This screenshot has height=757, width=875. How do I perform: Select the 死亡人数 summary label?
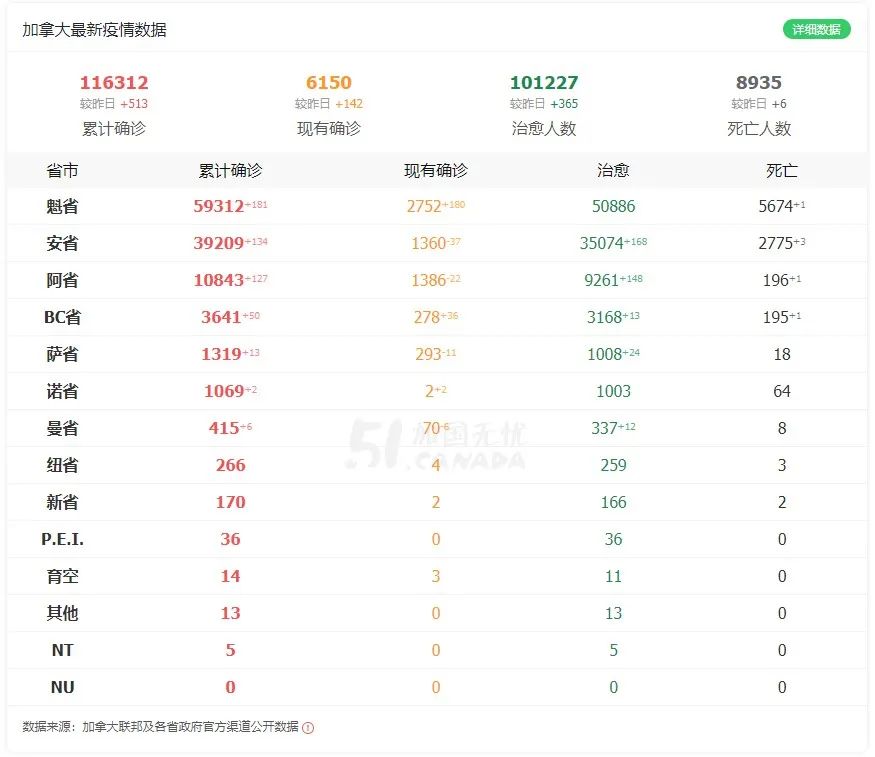(759, 129)
